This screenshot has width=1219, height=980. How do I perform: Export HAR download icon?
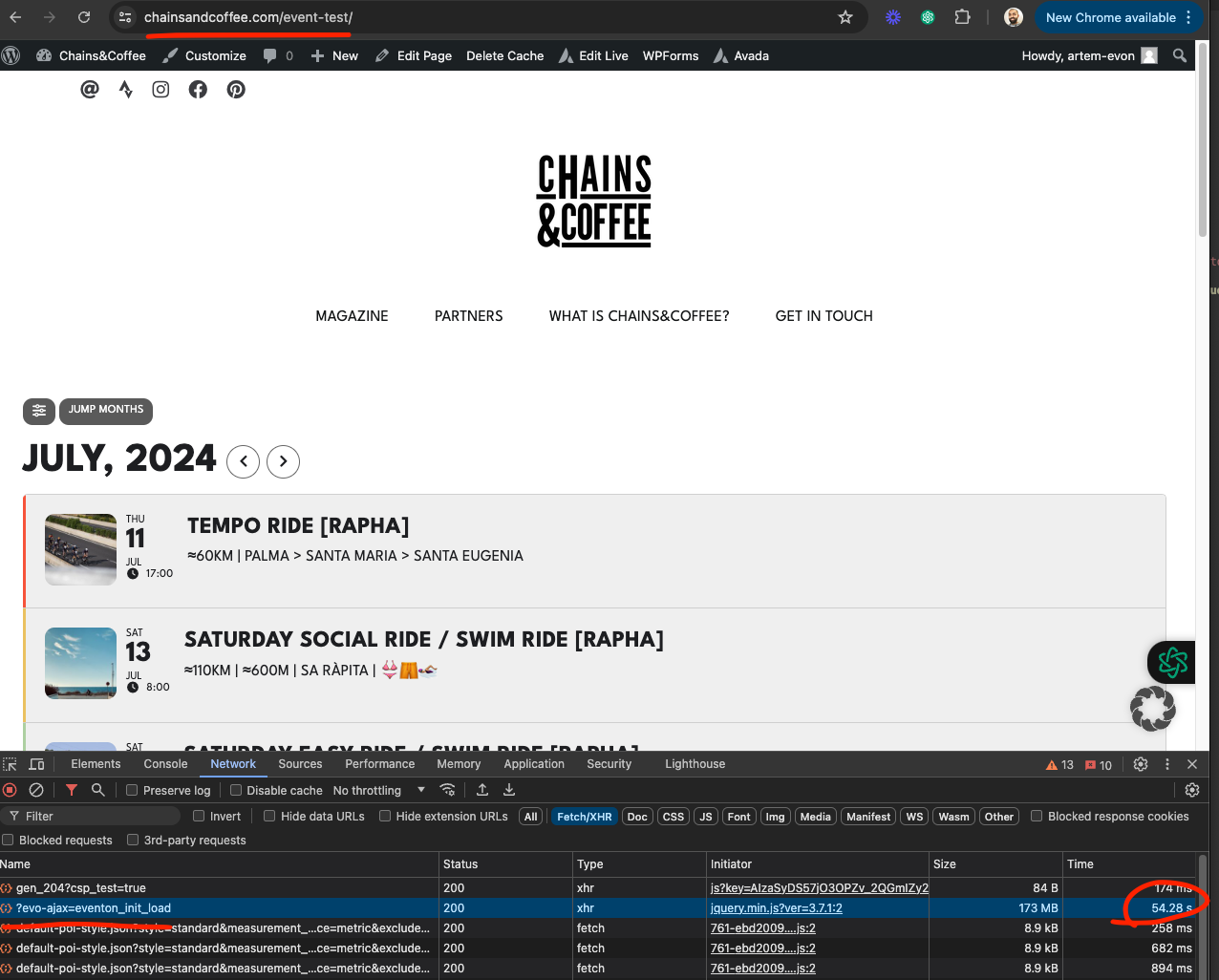coord(509,790)
